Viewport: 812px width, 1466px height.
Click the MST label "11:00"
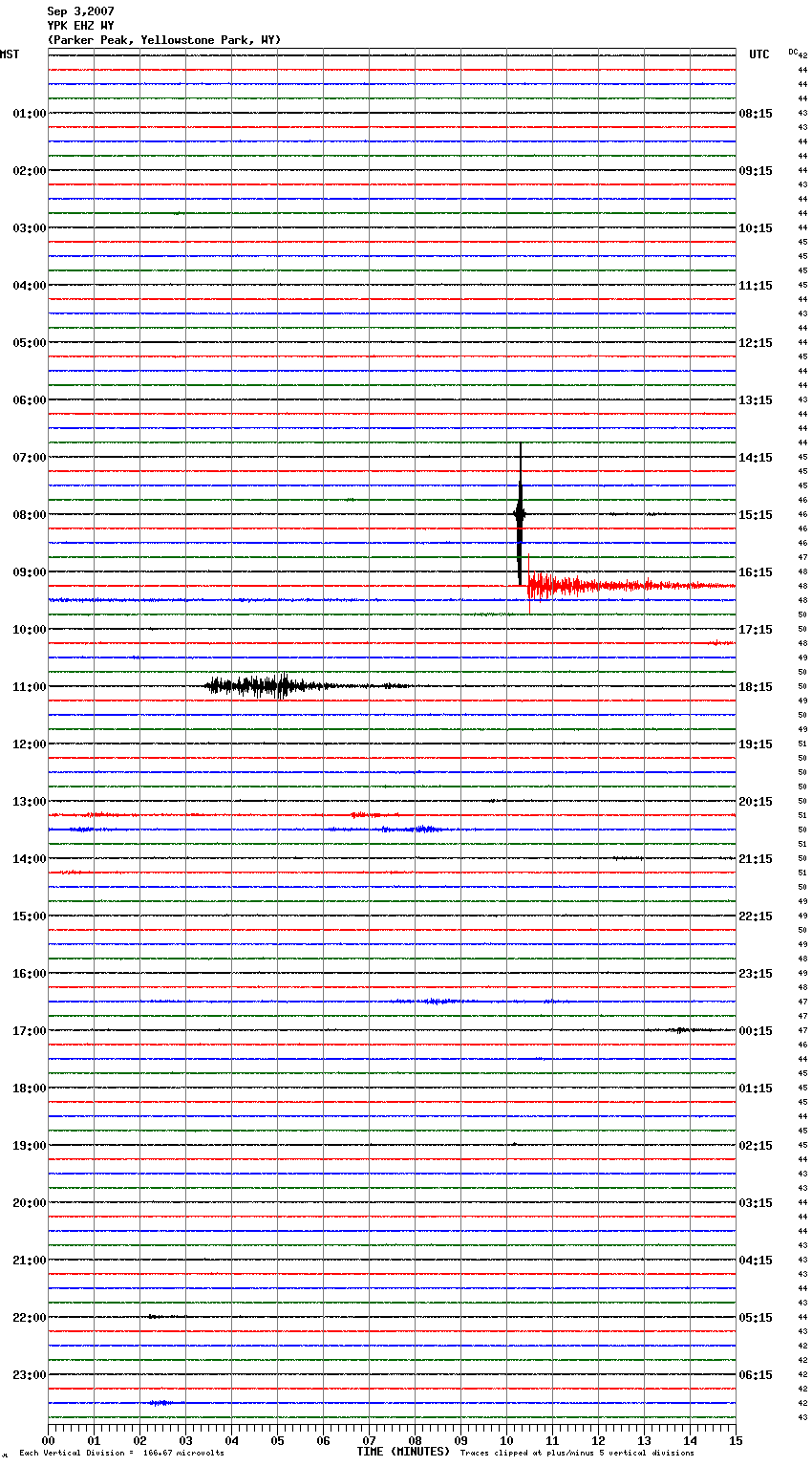tap(30, 687)
